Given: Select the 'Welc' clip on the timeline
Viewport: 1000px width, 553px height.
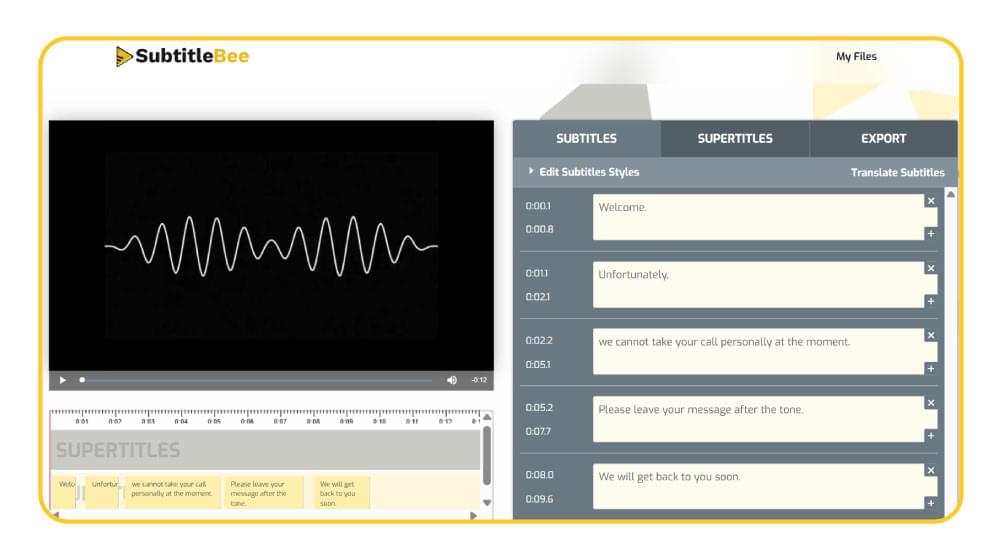Looking at the screenshot, I should pyautogui.click(x=64, y=492).
